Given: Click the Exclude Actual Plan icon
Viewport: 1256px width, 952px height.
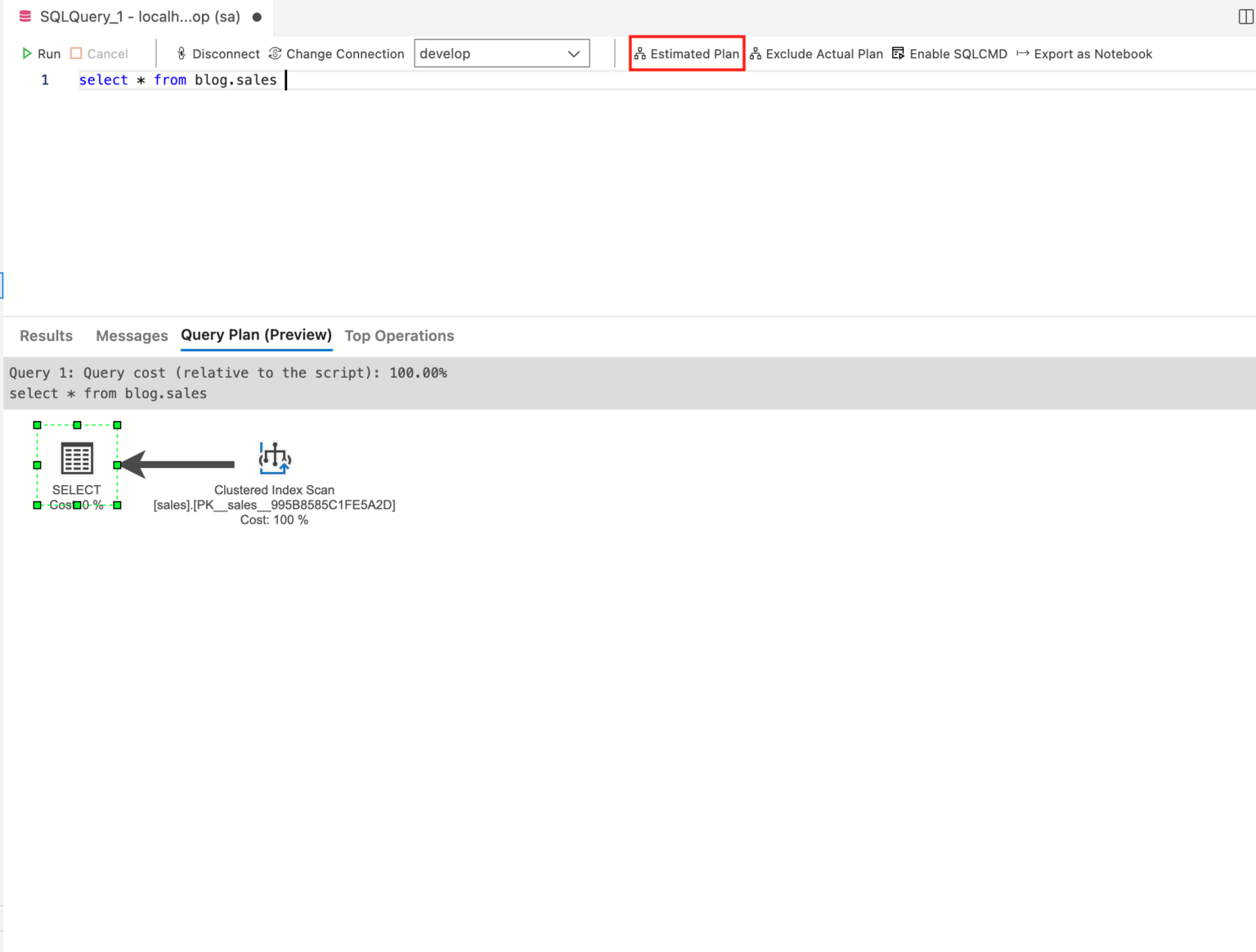Looking at the screenshot, I should (x=755, y=53).
